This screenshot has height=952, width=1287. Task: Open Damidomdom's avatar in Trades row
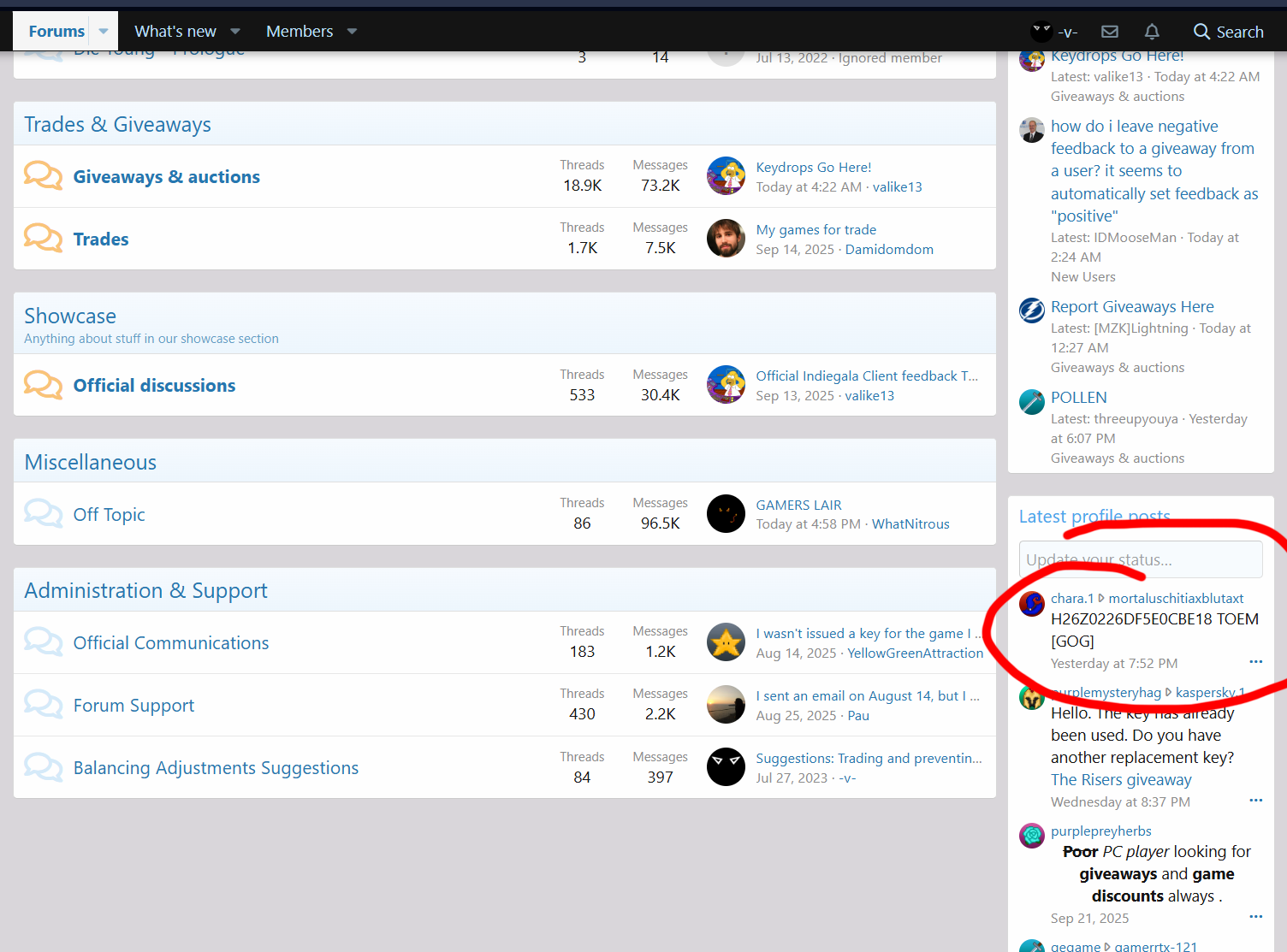(726, 239)
